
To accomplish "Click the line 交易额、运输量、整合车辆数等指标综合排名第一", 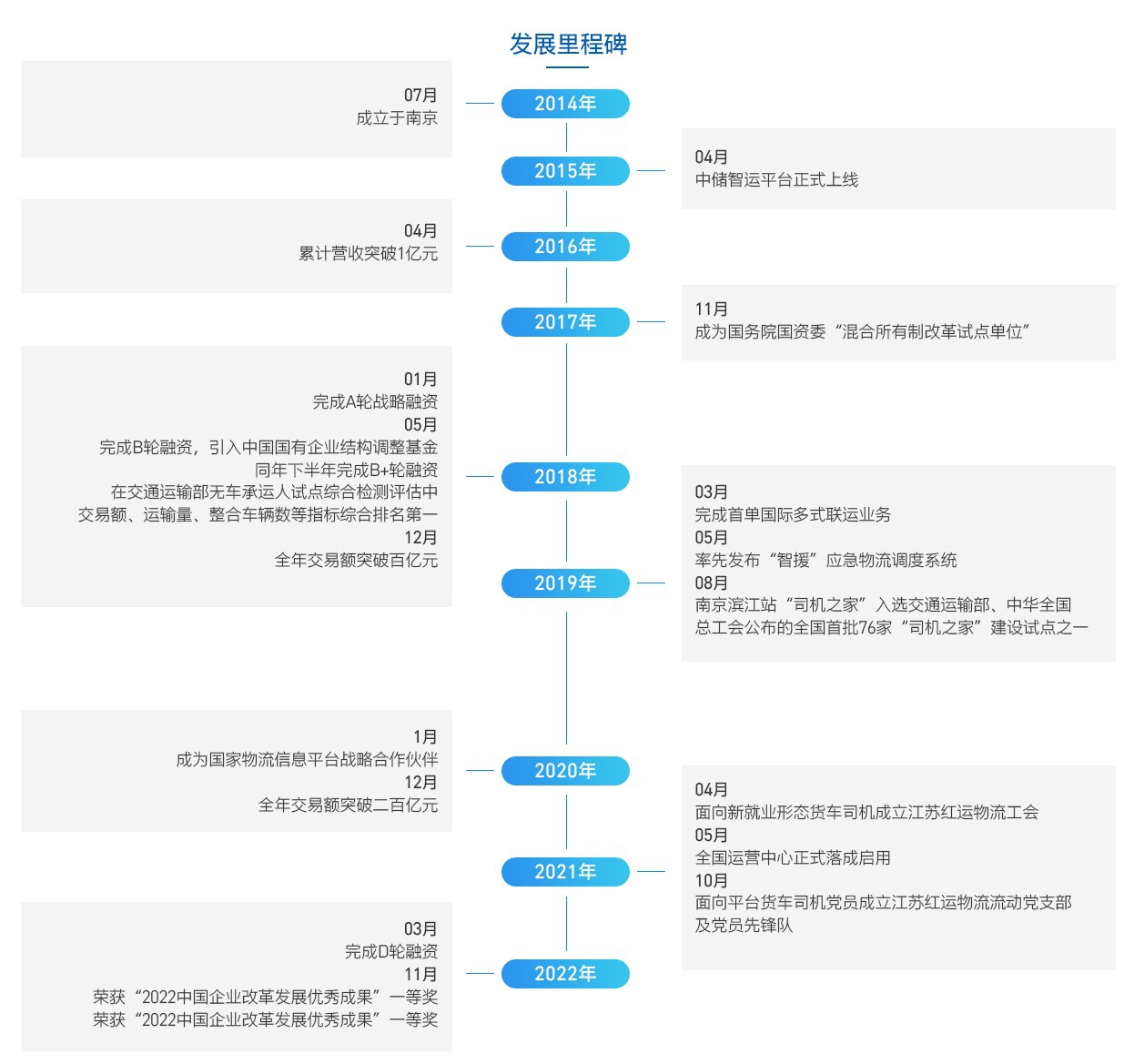I will (x=258, y=515).
